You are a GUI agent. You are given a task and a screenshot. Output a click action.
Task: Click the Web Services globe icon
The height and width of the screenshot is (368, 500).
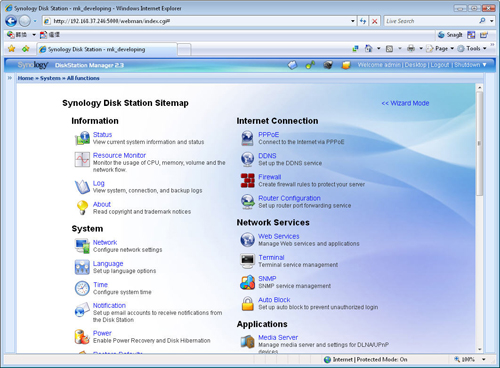coord(247,240)
